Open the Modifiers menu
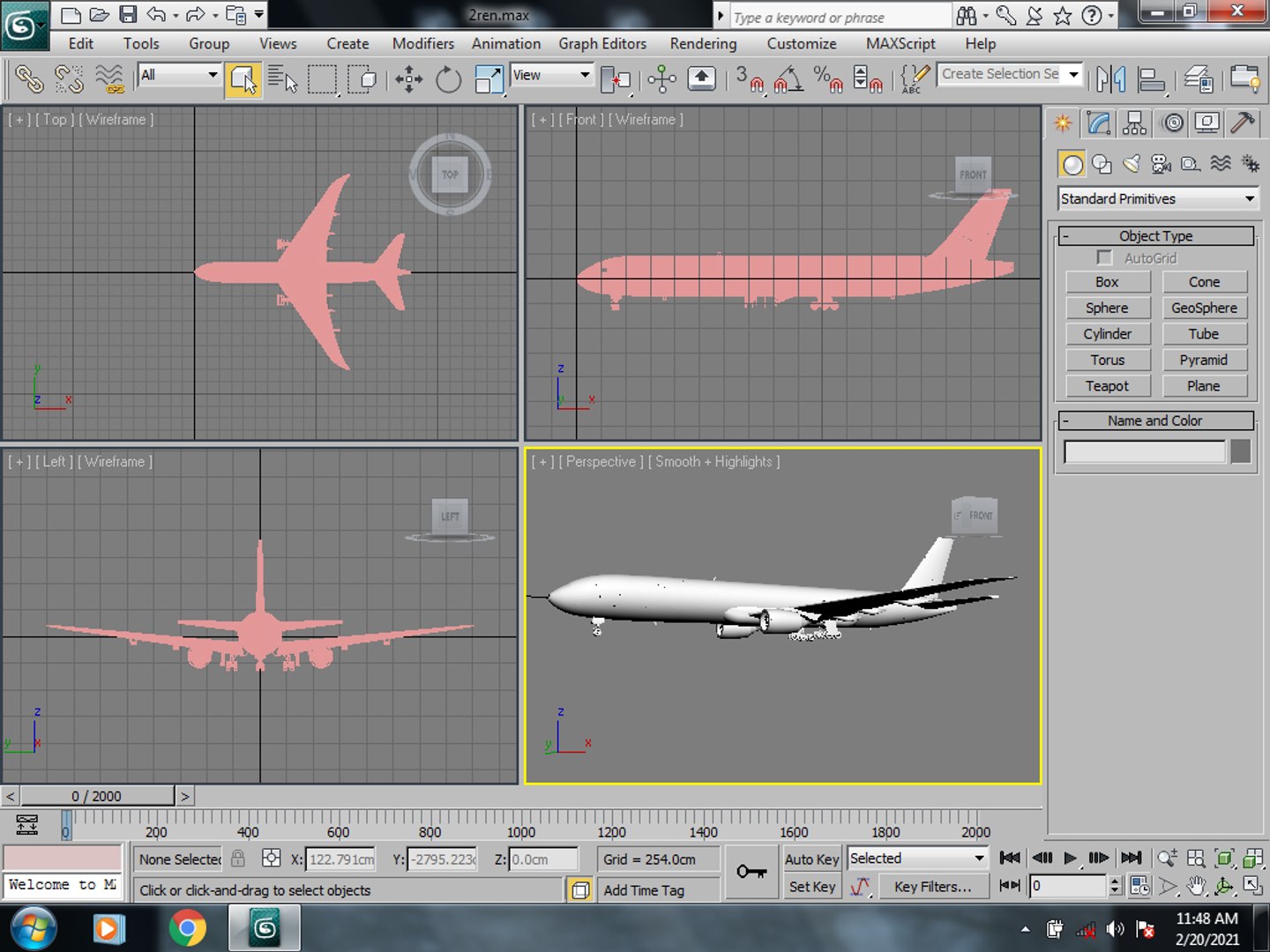The image size is (1270, 952). pyautogui.click(x=423, y=43)
